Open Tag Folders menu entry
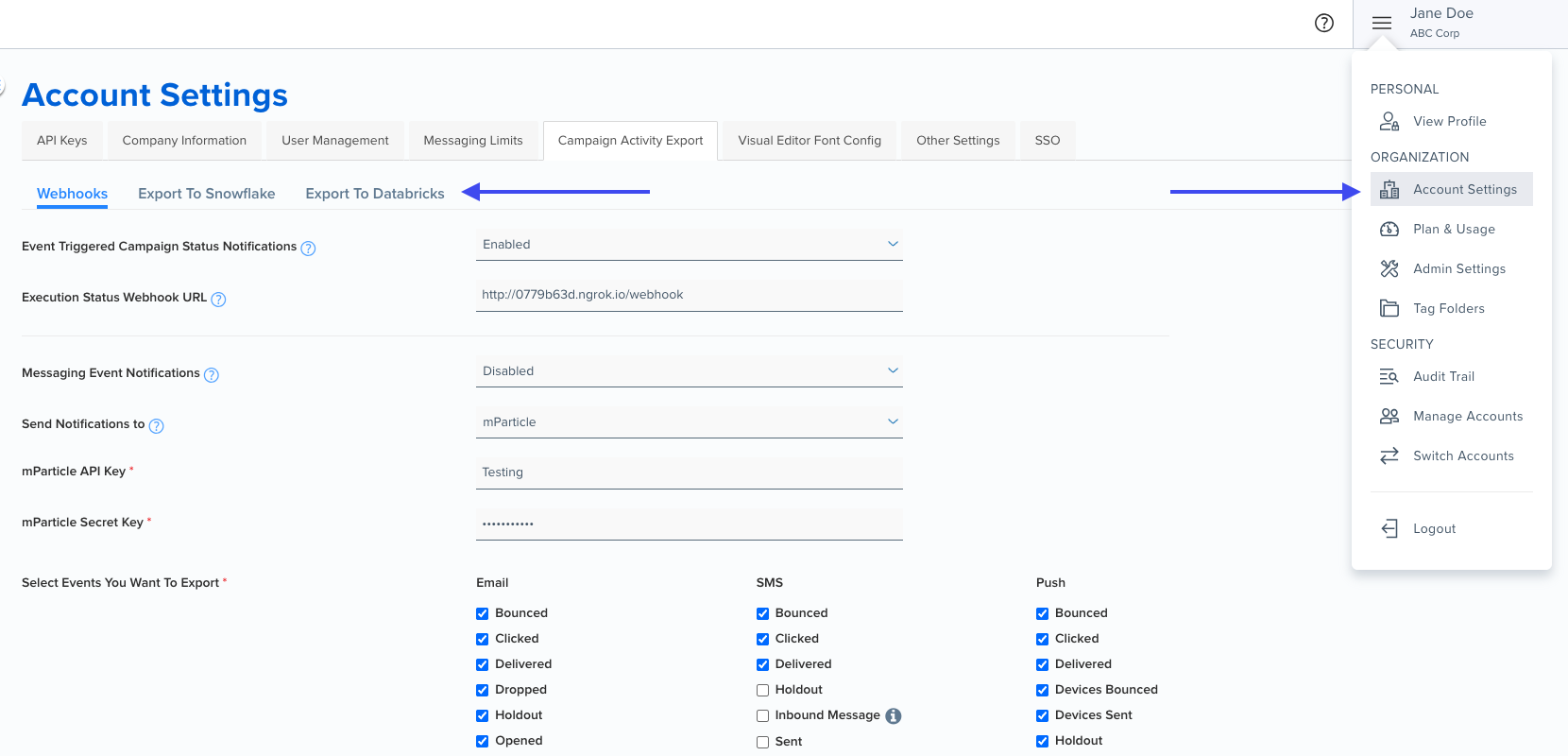This screenshot has height=756, width=1568. [1452, 308]
